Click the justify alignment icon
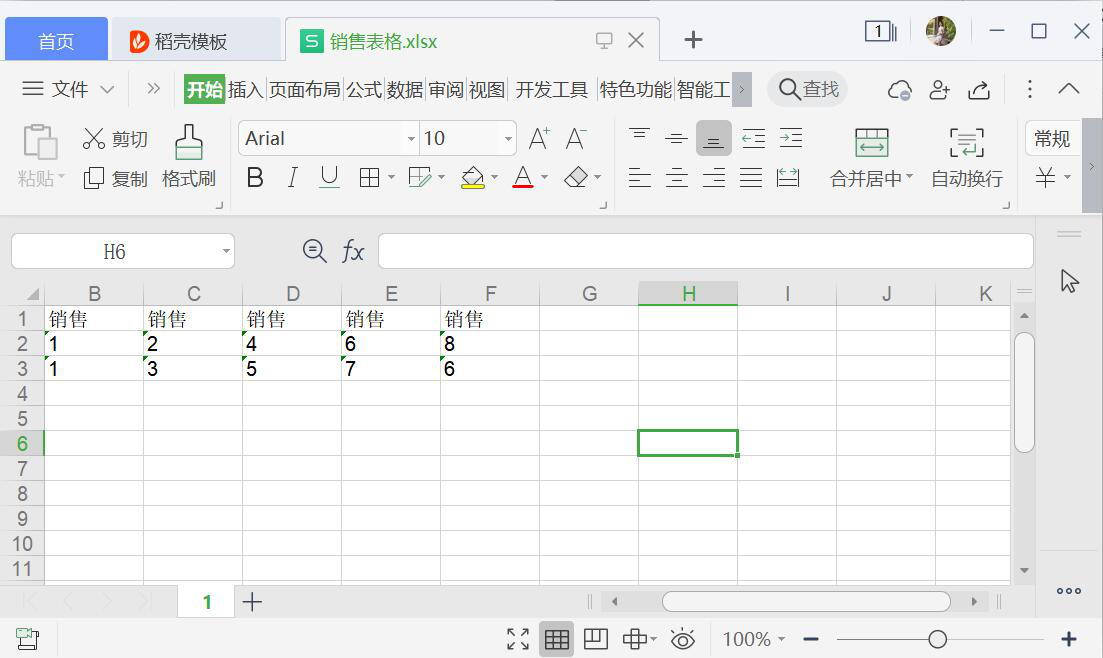The height and width of the screenshot is (658, 1103). point(751,177)
